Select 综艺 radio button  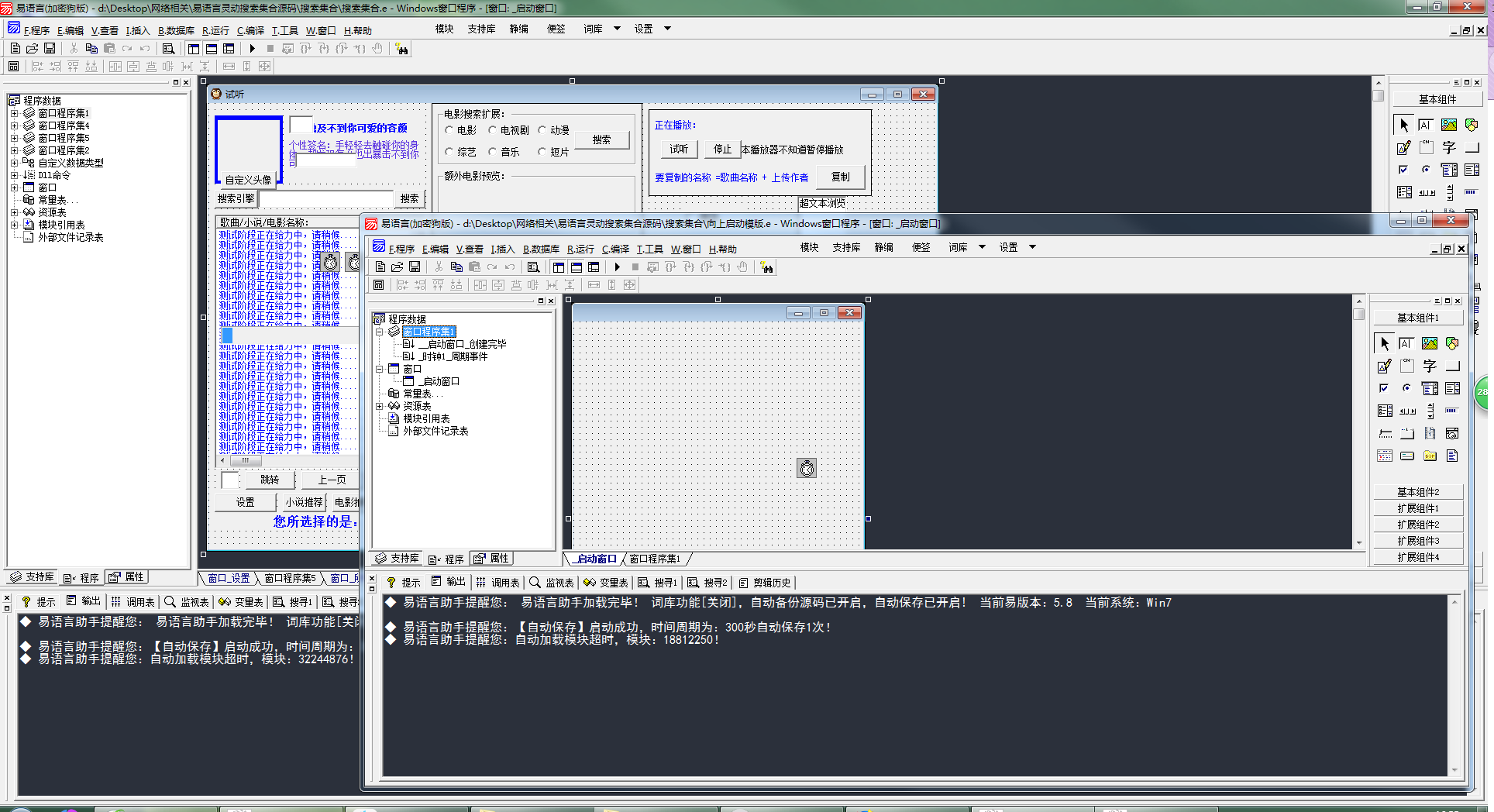(x=461, y=152)
